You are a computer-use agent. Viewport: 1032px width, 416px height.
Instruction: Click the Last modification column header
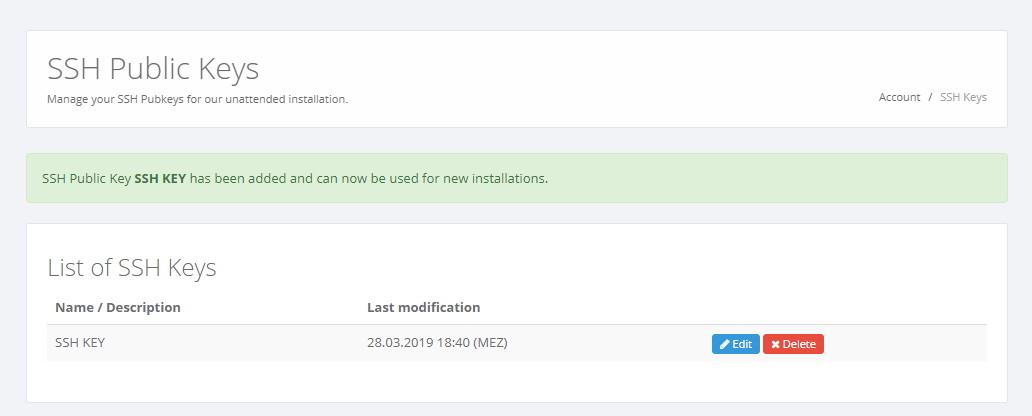[424, 307]
